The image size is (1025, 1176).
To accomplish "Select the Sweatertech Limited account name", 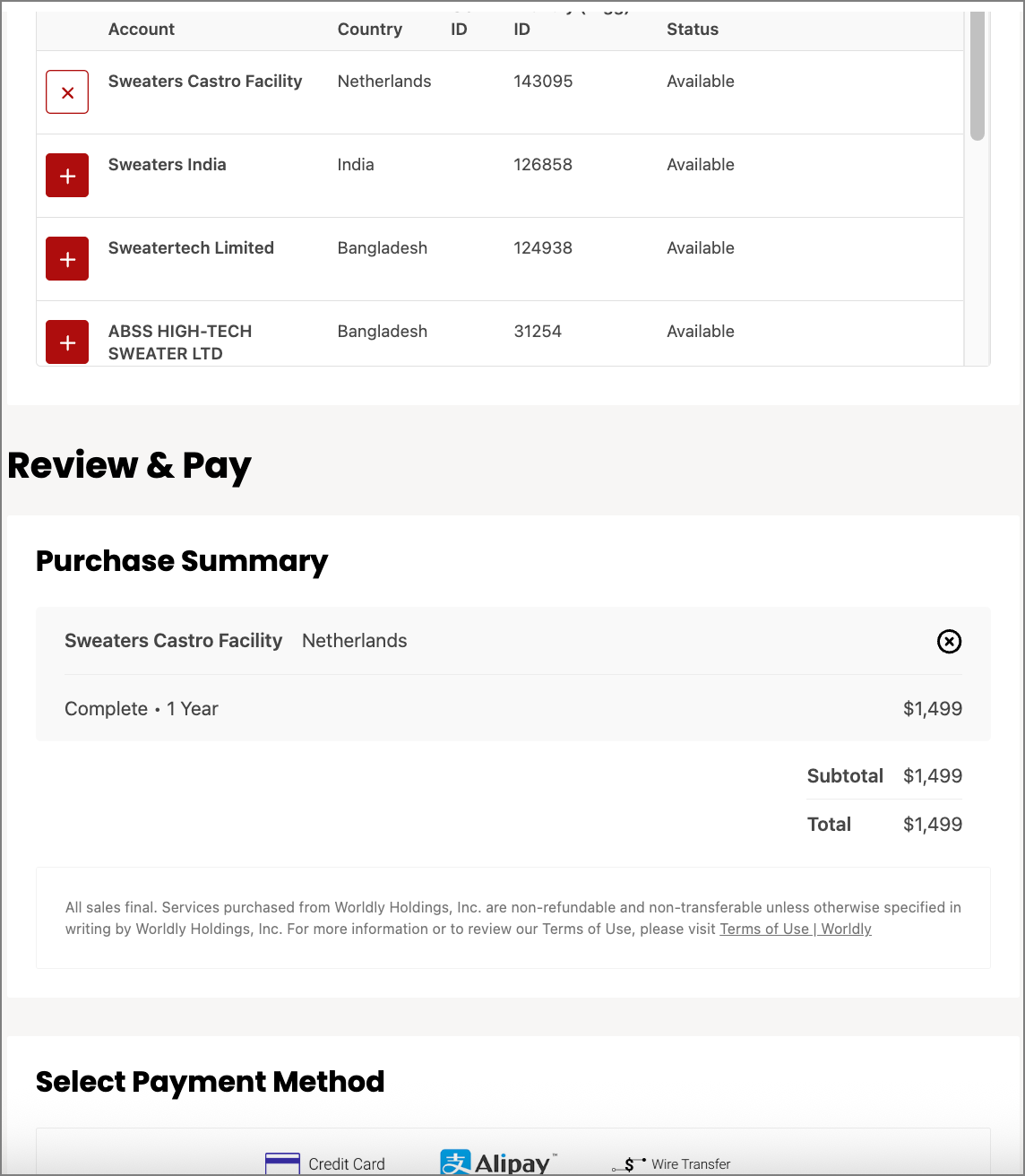I will click(x=191, y=248).
